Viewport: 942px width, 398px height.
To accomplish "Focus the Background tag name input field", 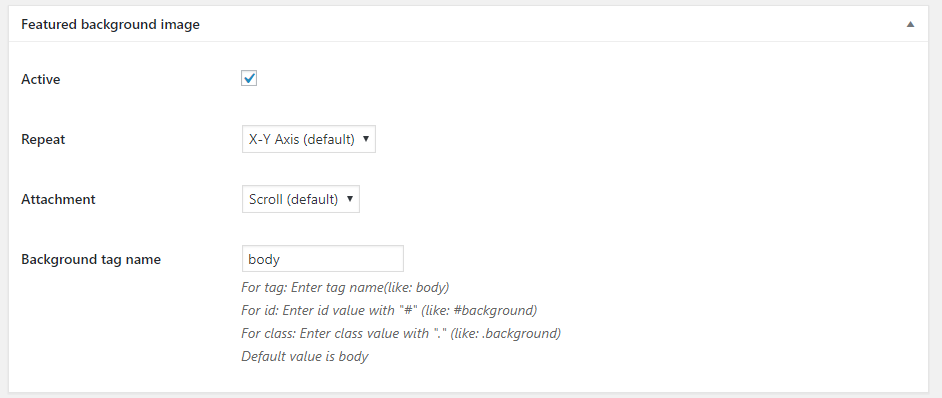I will [323, 259].
